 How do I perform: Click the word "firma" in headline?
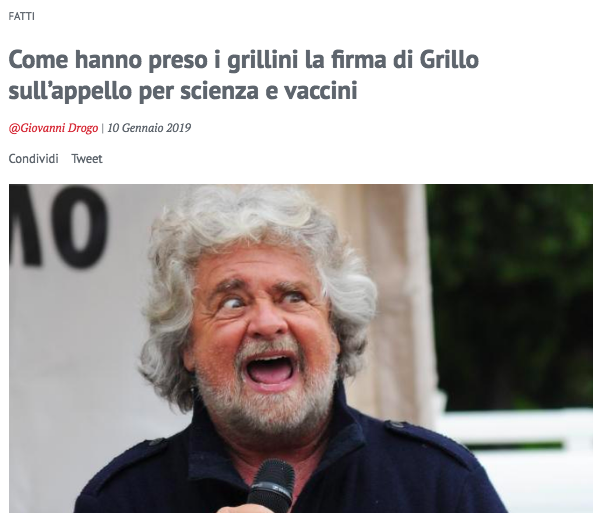point(359,60)
